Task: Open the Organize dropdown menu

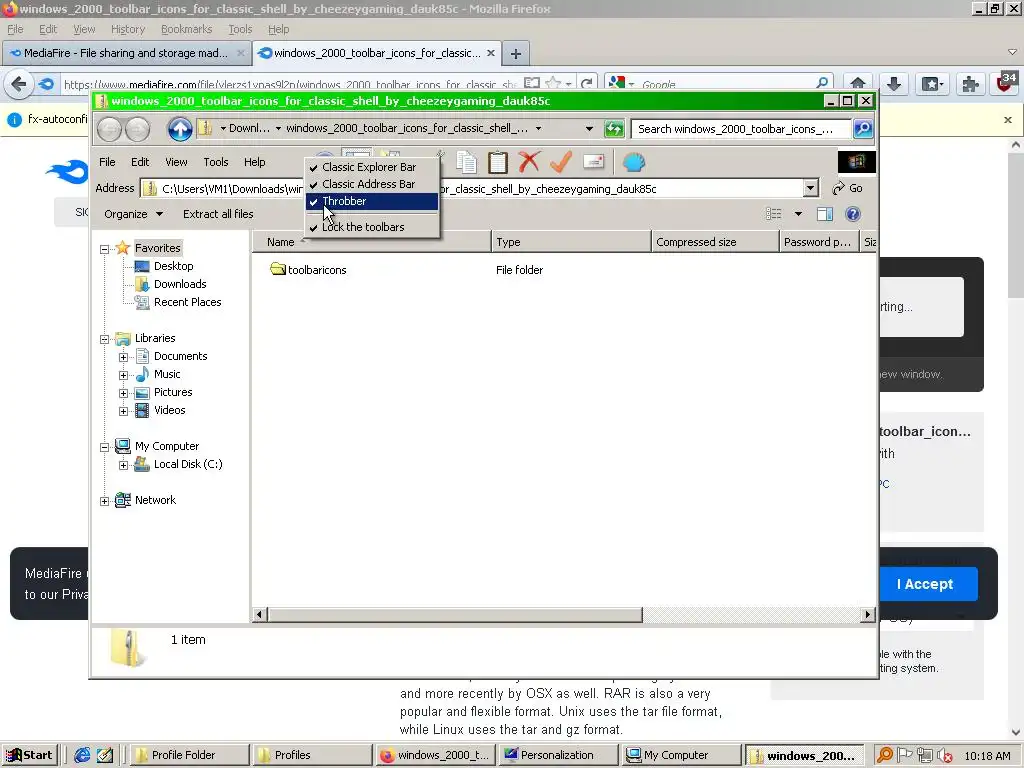Action: click(x=133, y=214)
